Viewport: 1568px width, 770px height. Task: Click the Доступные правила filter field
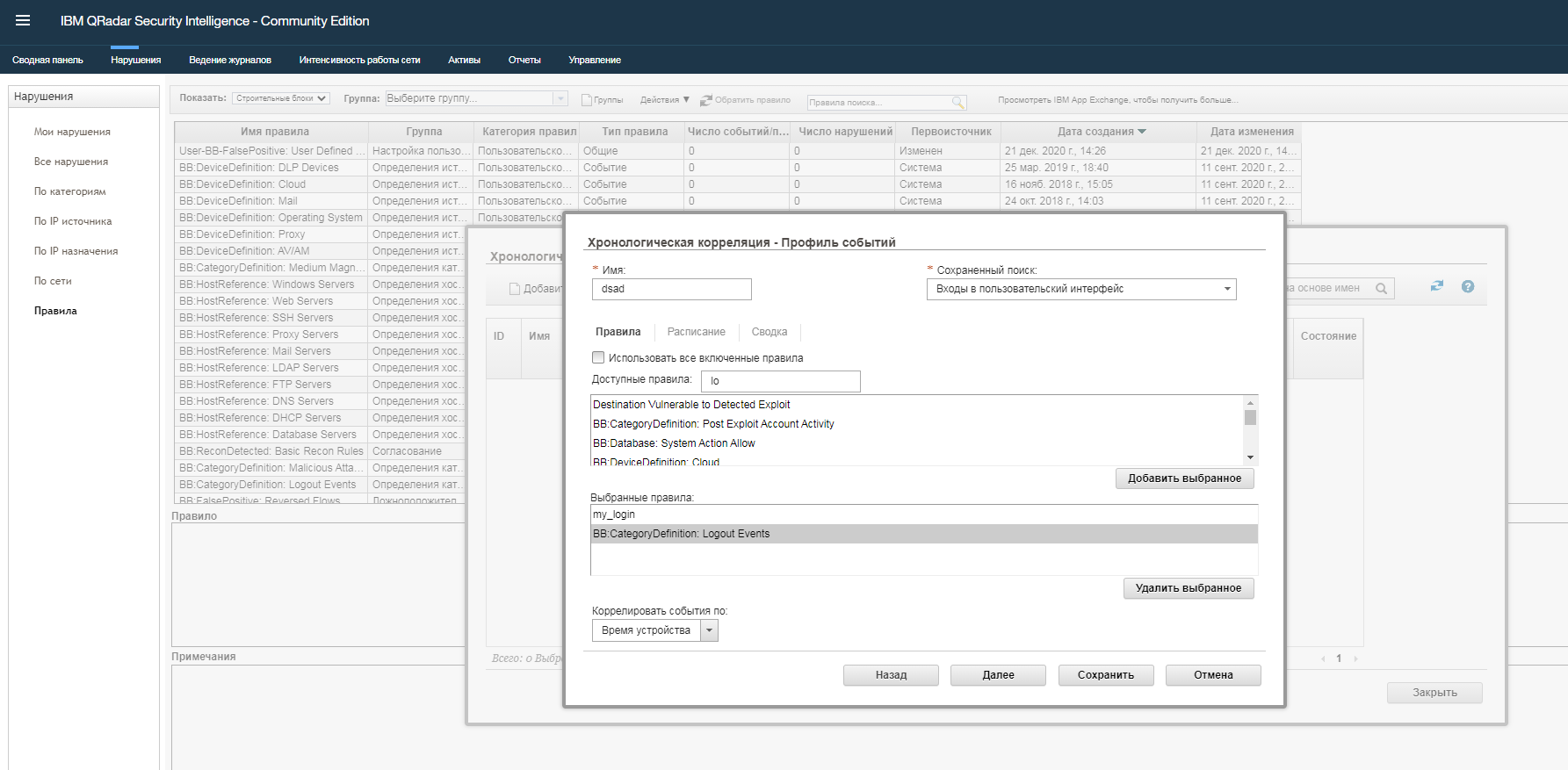click(780, 381)
